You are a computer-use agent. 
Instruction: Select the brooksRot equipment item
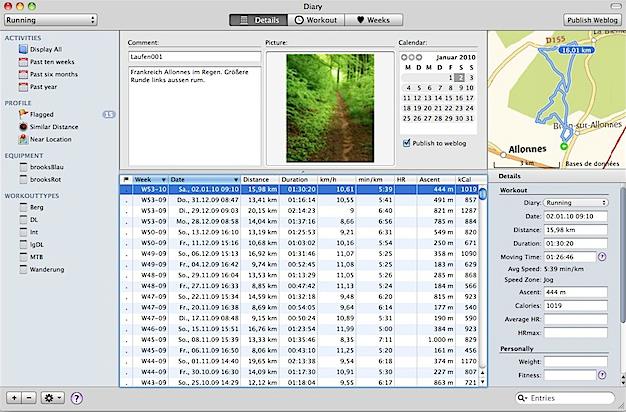[41, 179]
